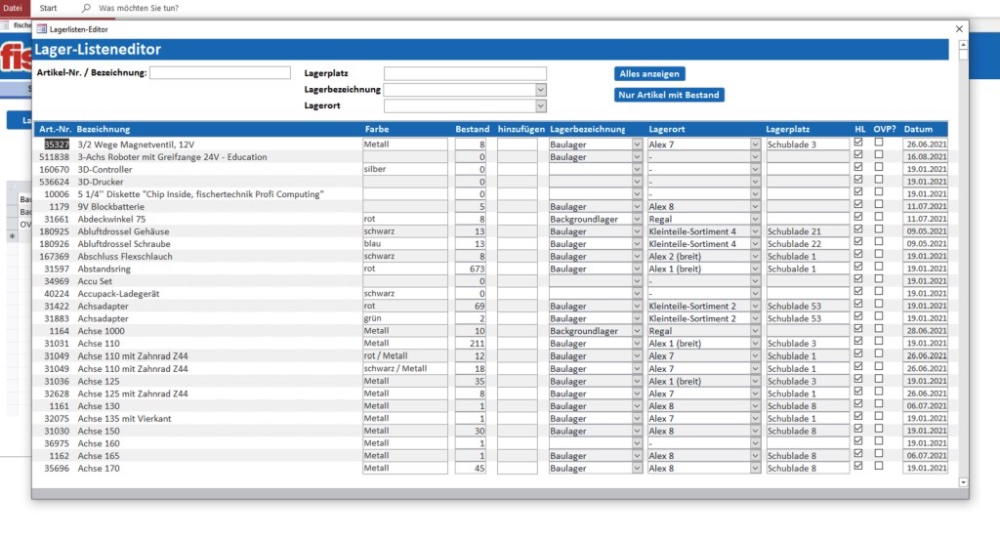
Task: Click '3-Achs Roboter mit Greifzange 24V - Education'
Action: [x=172, y=157]
